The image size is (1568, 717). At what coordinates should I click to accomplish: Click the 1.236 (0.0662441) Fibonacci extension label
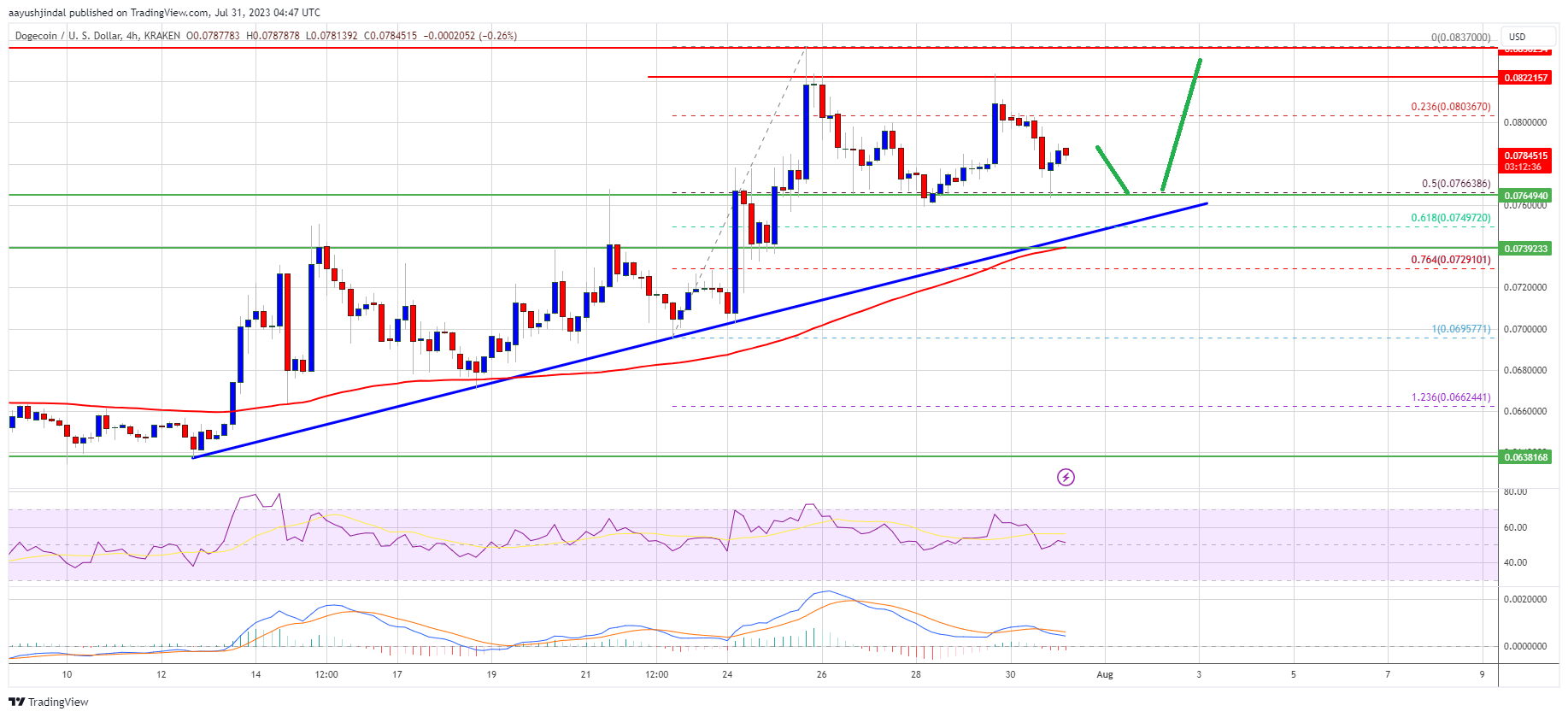click(1450, 397)
